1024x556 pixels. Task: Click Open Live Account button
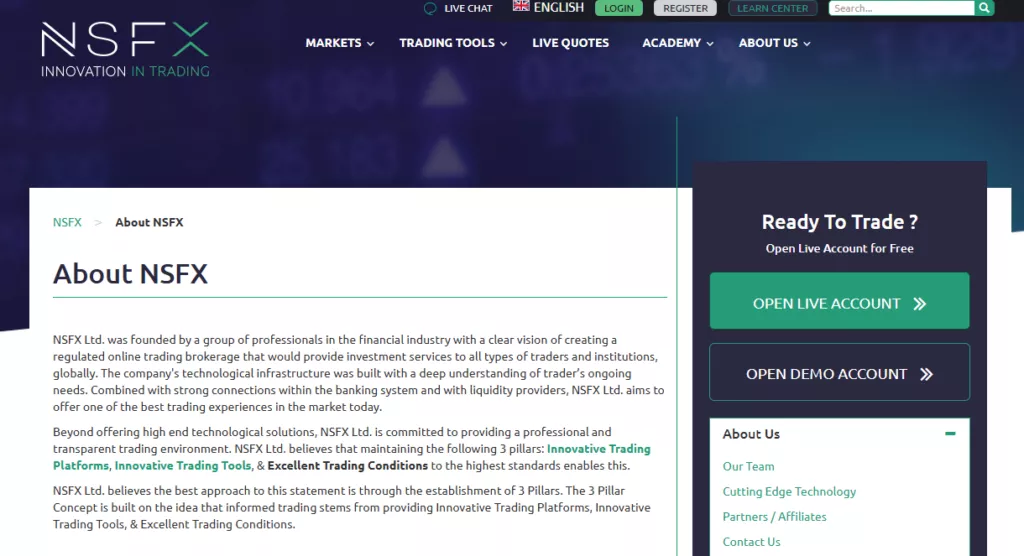839,301
